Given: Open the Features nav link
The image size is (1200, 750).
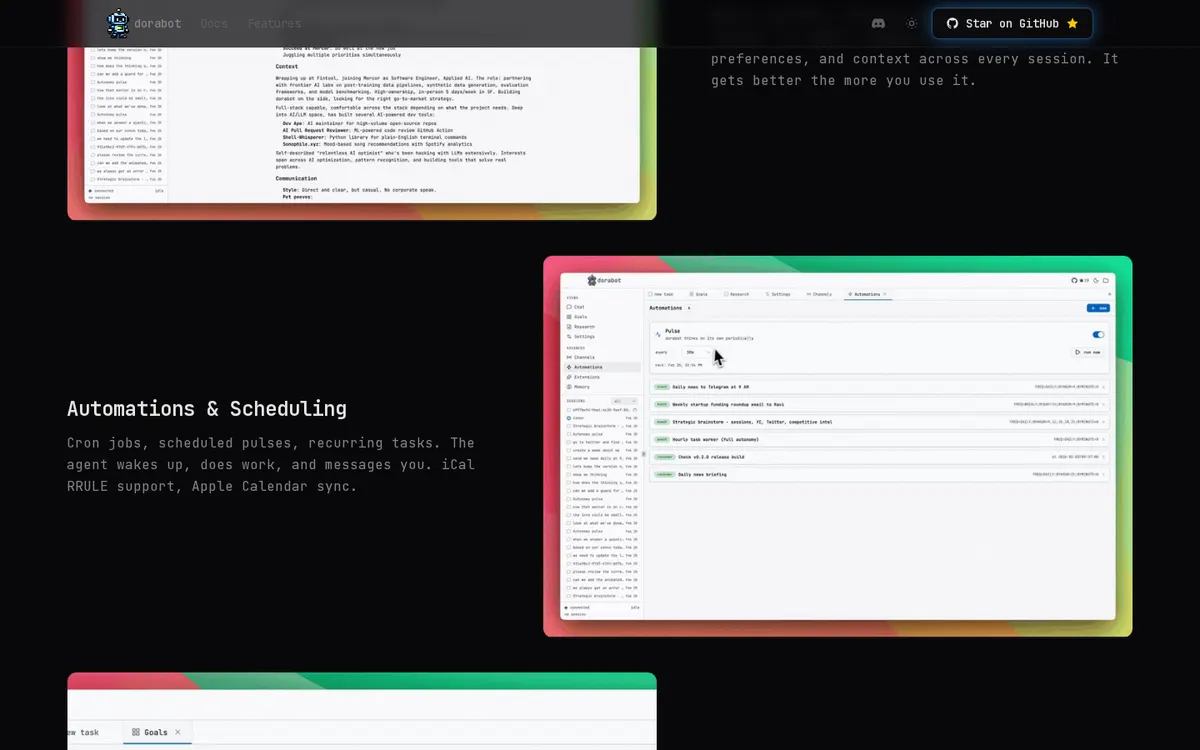Looking at the screenshot, I should 274,23.
